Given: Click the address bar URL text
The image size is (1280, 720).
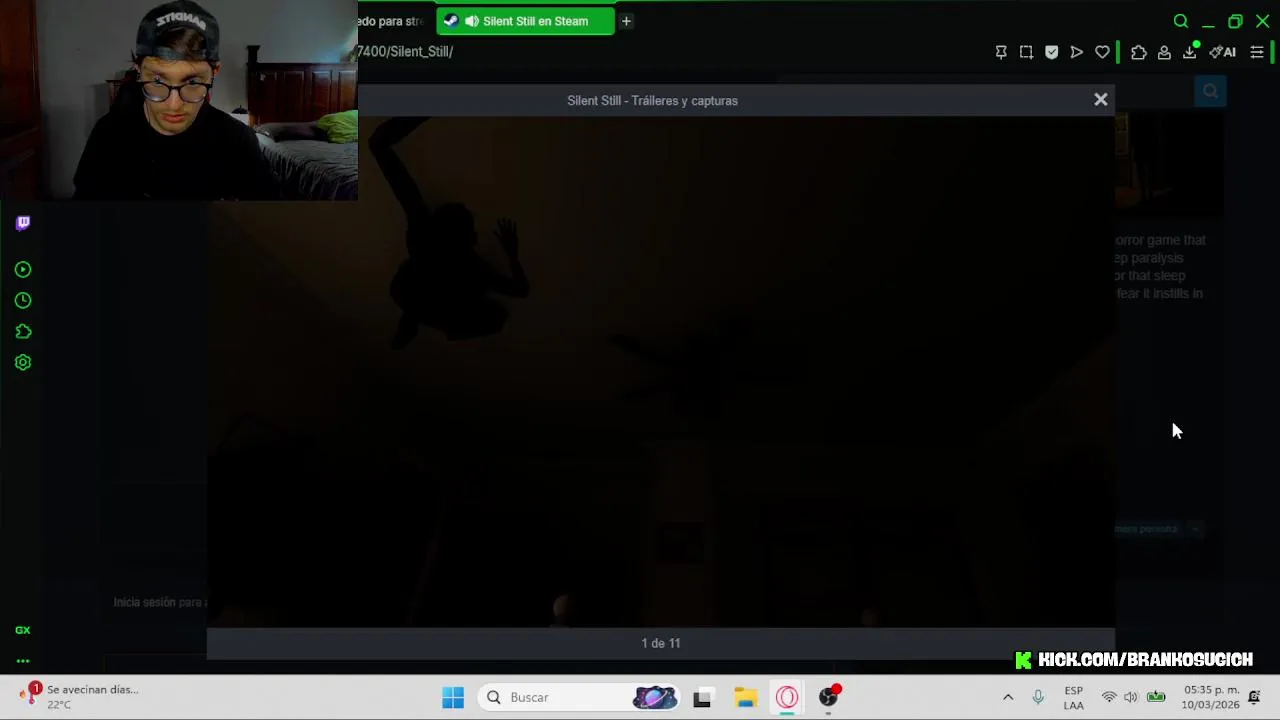Looking at the screenshot, I should click(x=405, y=52).
